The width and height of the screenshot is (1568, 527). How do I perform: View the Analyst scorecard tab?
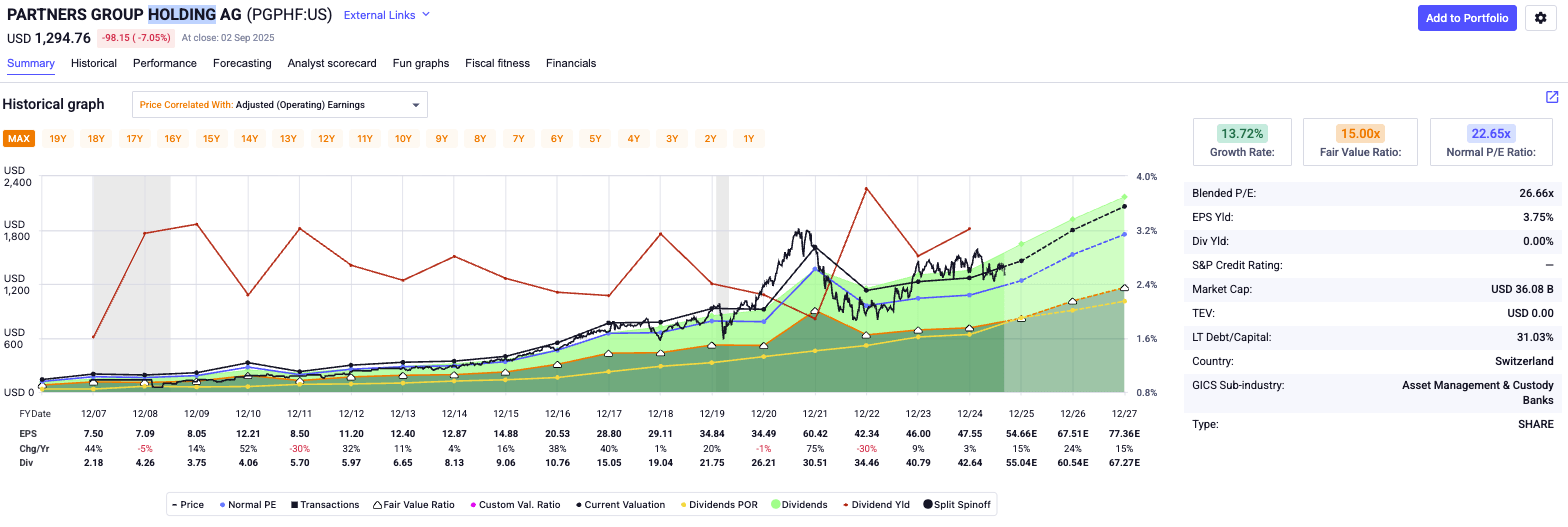tap(332, 63)
